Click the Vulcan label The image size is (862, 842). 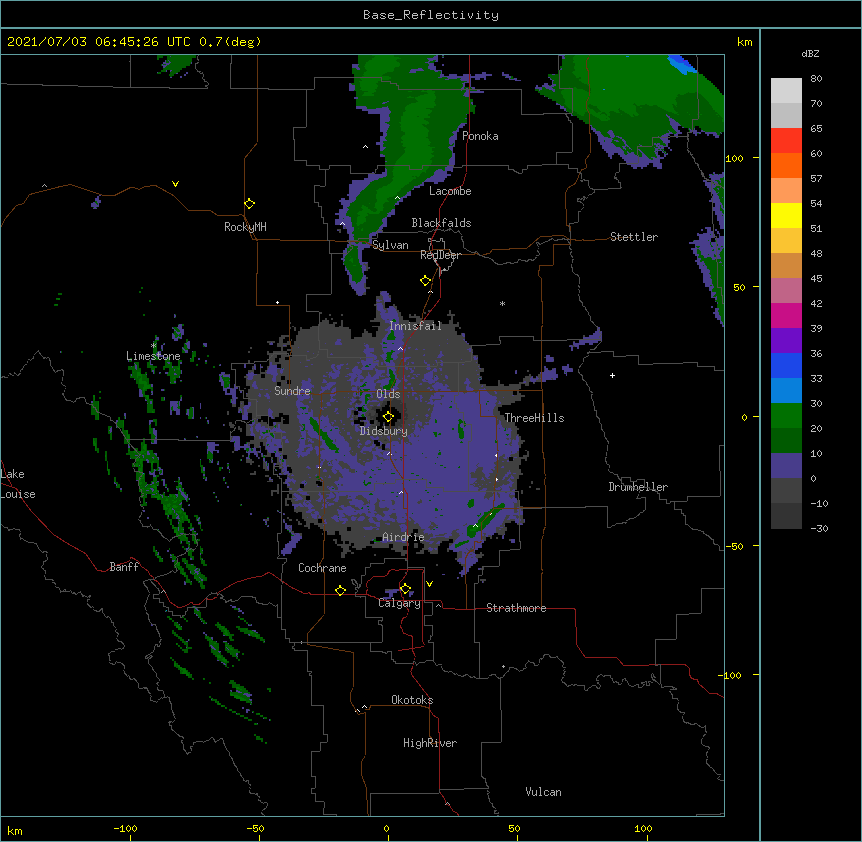click(543, 792)
